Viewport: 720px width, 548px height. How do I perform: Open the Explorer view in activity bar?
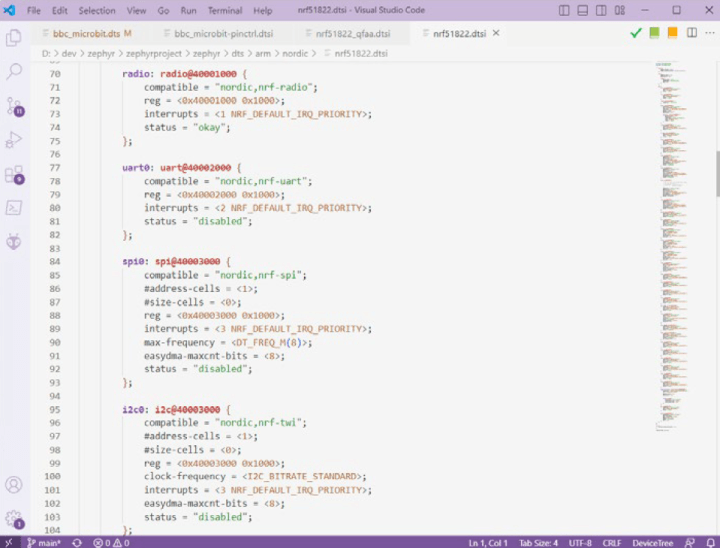(x=14, y=38)
